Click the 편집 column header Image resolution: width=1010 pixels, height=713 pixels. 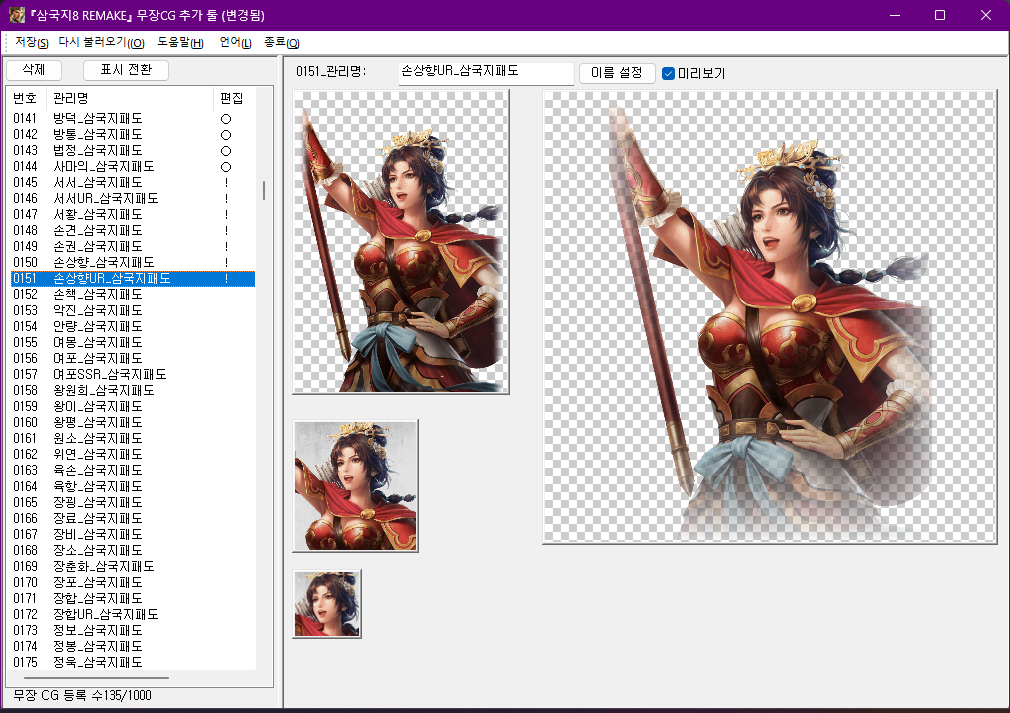tap(233, 99)
